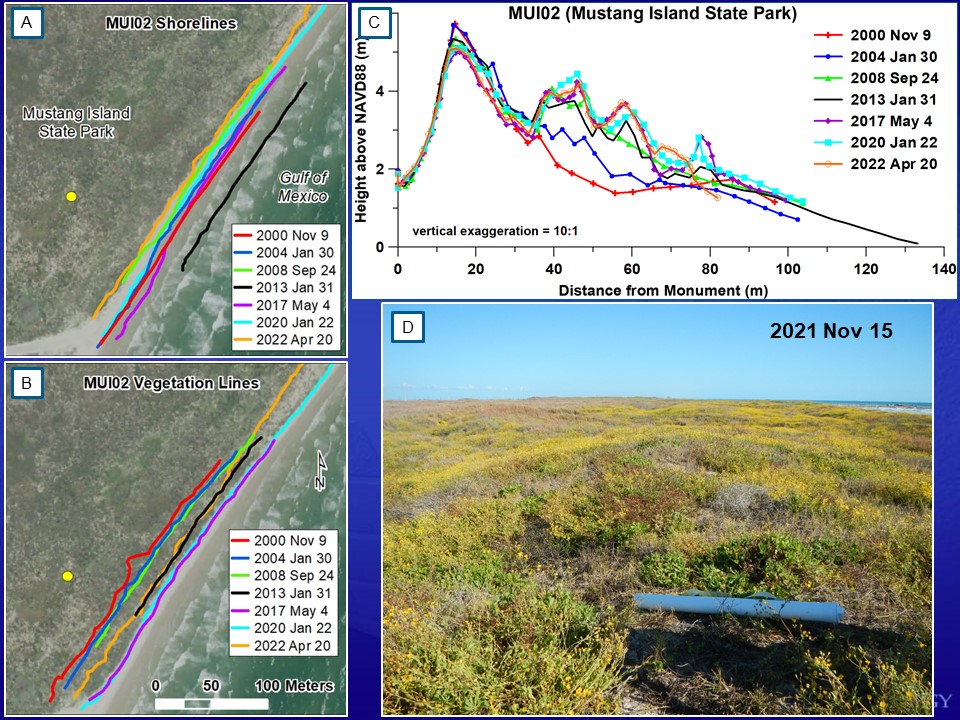Viewport: 960px width, 720px height.
Task: Click the yellow monument dot in Shorelines map
Action: coord(71,197)
